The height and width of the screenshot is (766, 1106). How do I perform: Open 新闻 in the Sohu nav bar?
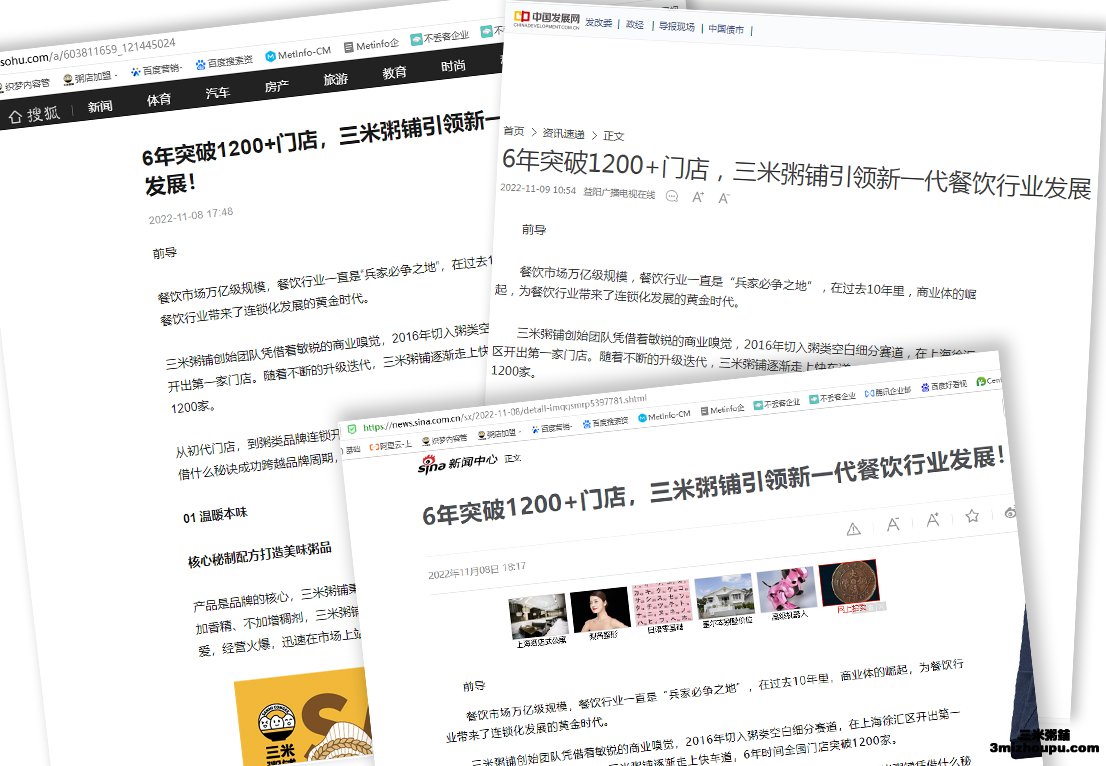pyautogui.click(x=100, y=107)
